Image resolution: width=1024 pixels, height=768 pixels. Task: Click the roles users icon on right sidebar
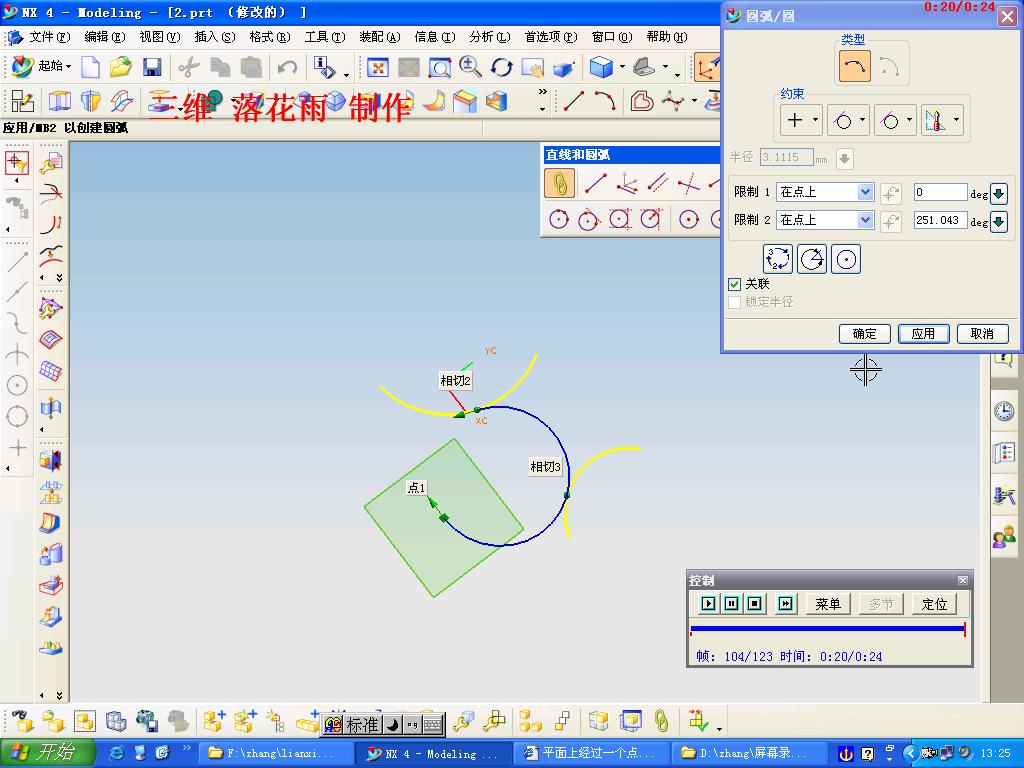tap(1004, 537)
